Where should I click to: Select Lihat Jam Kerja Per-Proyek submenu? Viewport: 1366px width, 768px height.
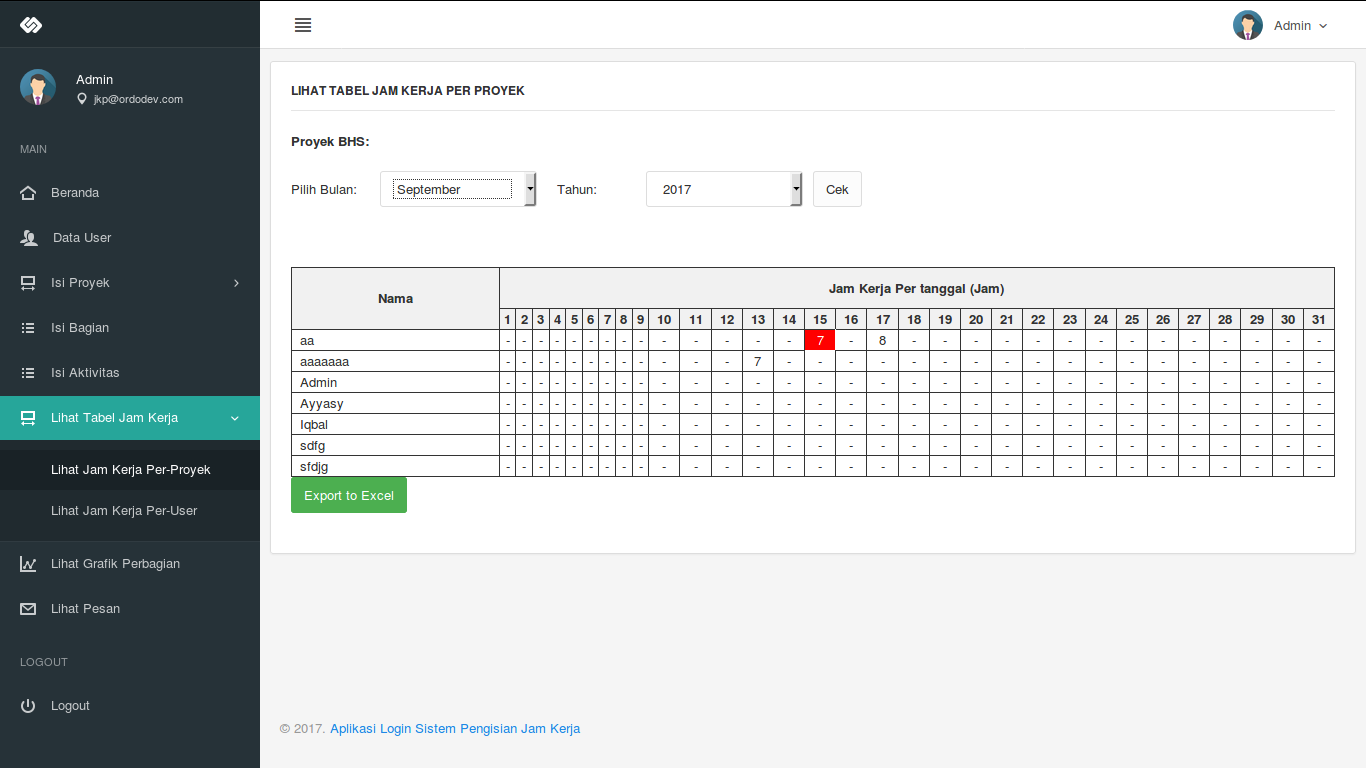tap(130, 470)
